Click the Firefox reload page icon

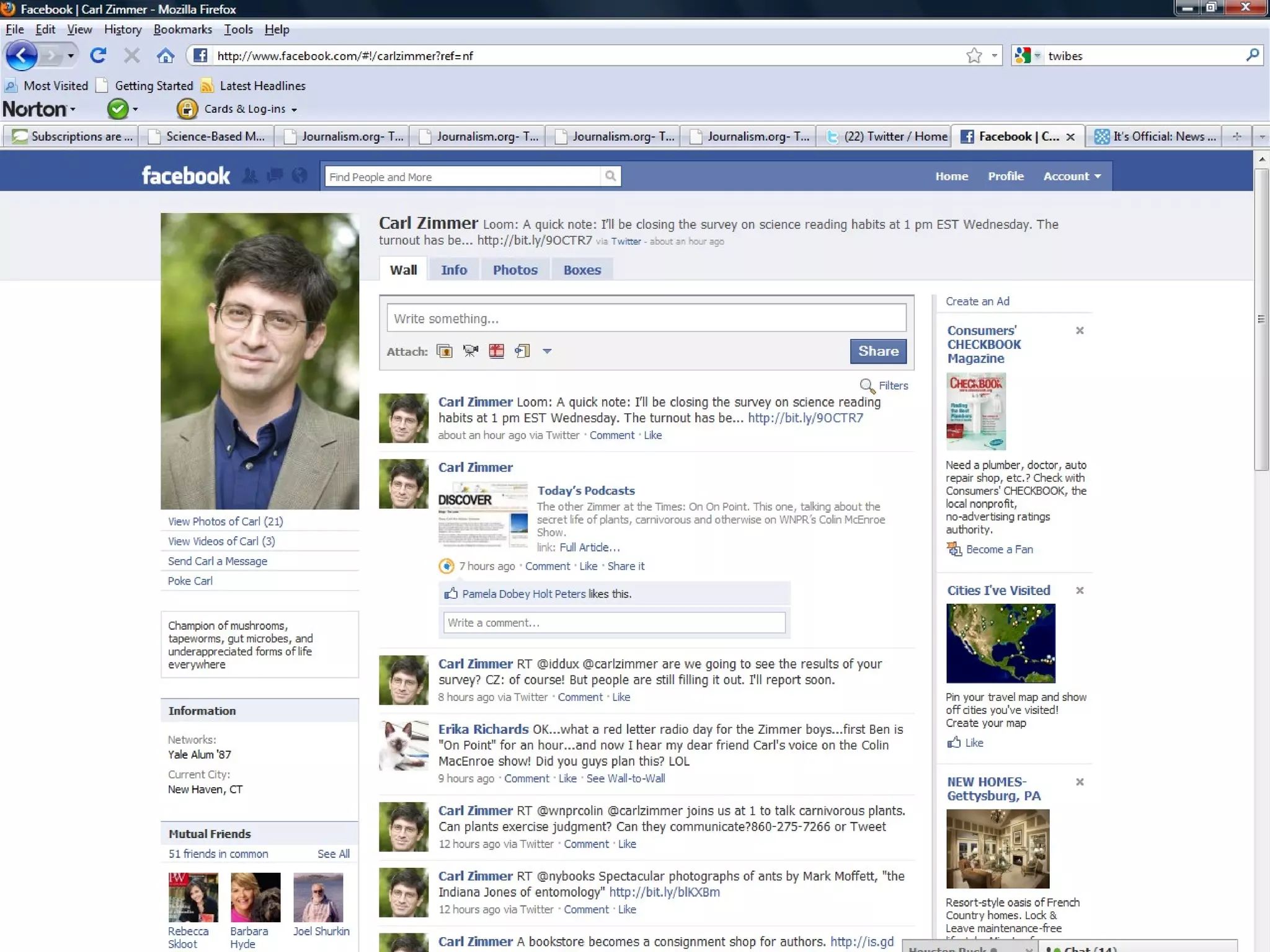pos(98,56)
